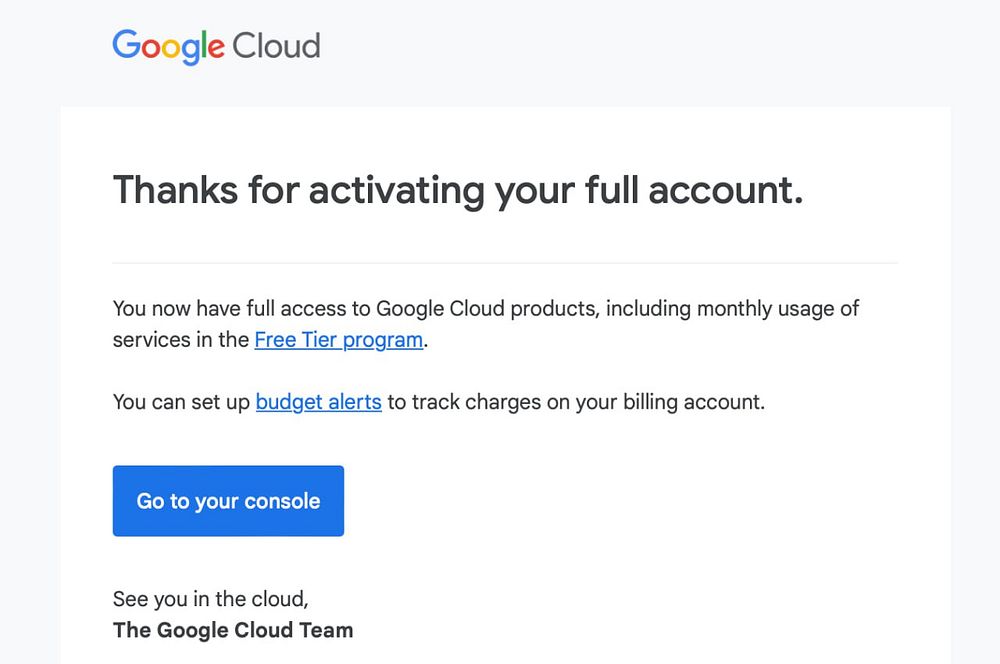1000x664 pixels.
Task: Click the Google Cloud logo
Action: [x=216, y=46]
